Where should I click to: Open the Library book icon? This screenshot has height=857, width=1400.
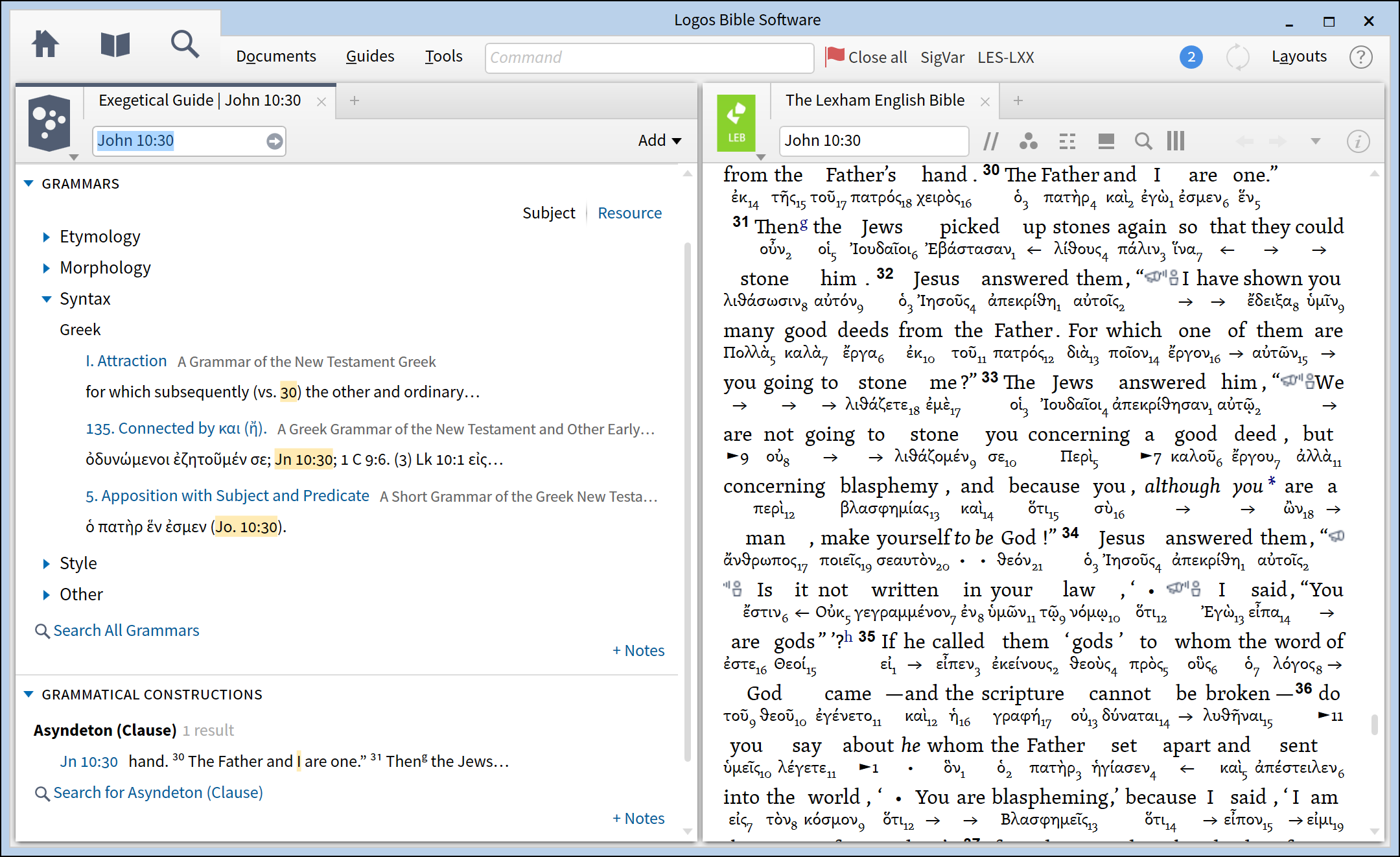(x=115, y=45)
